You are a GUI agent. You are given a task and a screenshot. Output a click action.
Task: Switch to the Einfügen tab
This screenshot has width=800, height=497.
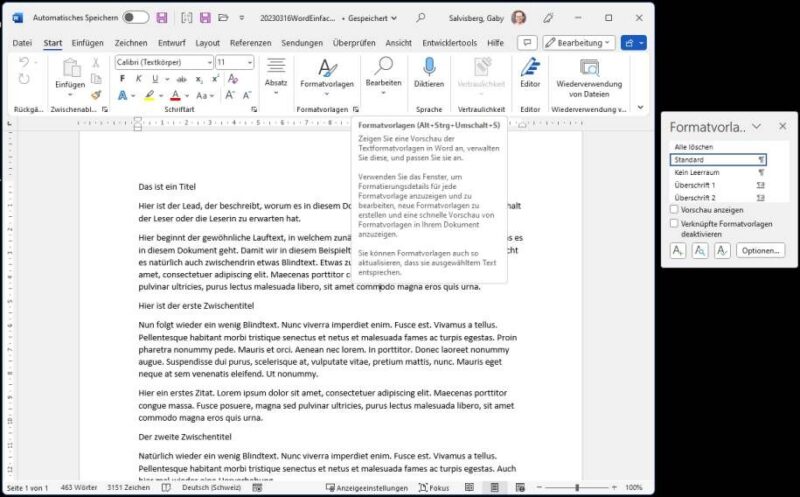pos(88,43)
